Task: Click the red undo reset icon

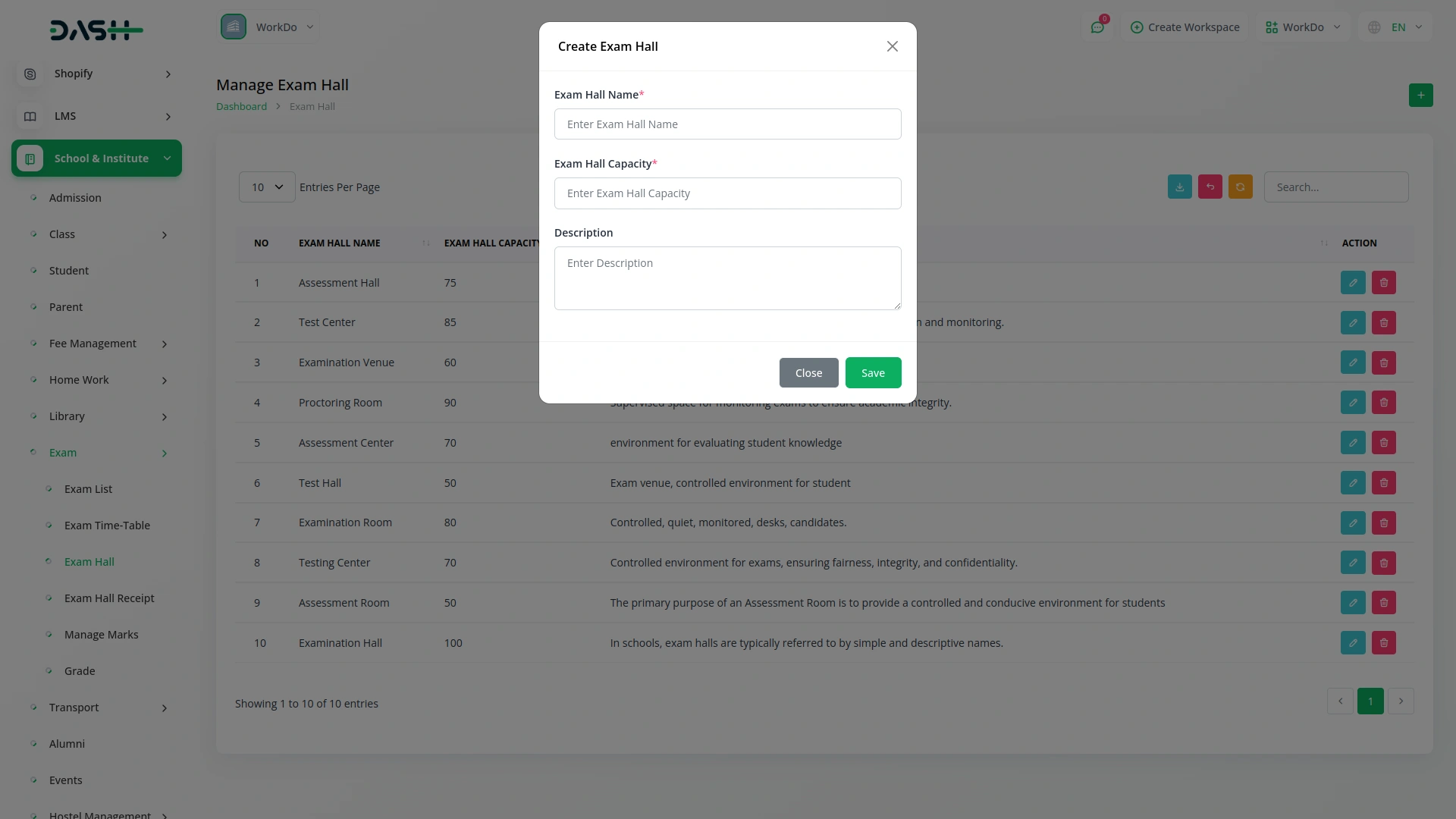Action: click(1210, 187)
